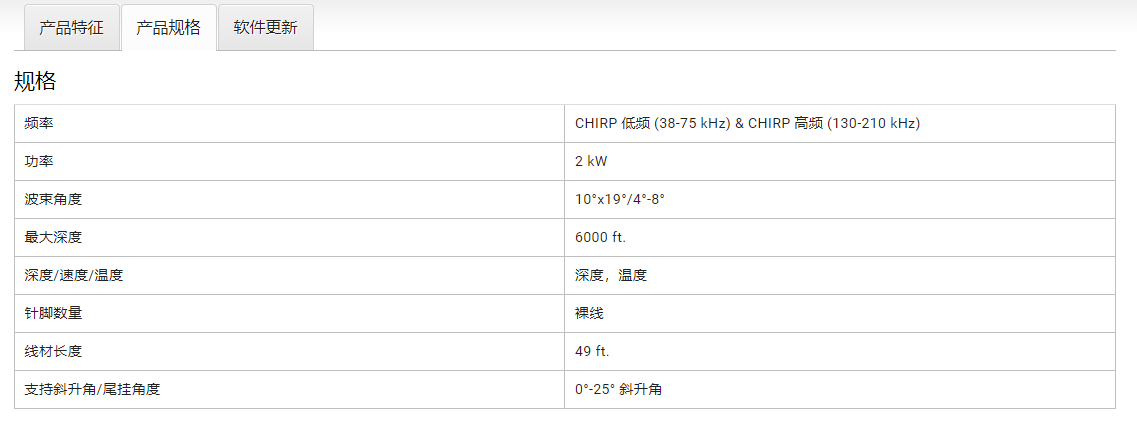The image size is (1137, 426).
Task: Click the 针脚数量 row label
Action: click(x=53, y=313)
